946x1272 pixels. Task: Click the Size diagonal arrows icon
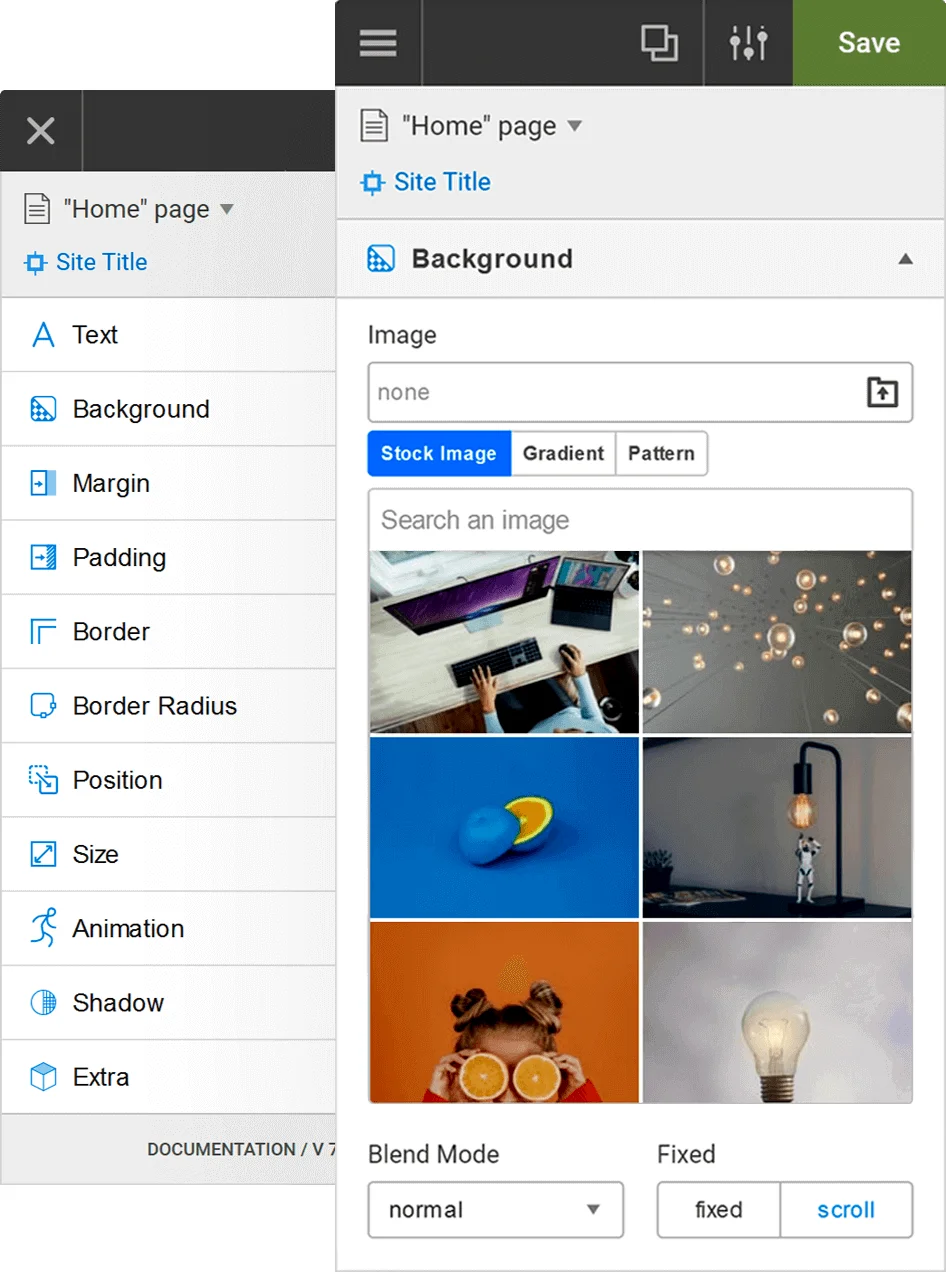pos(43,854)
